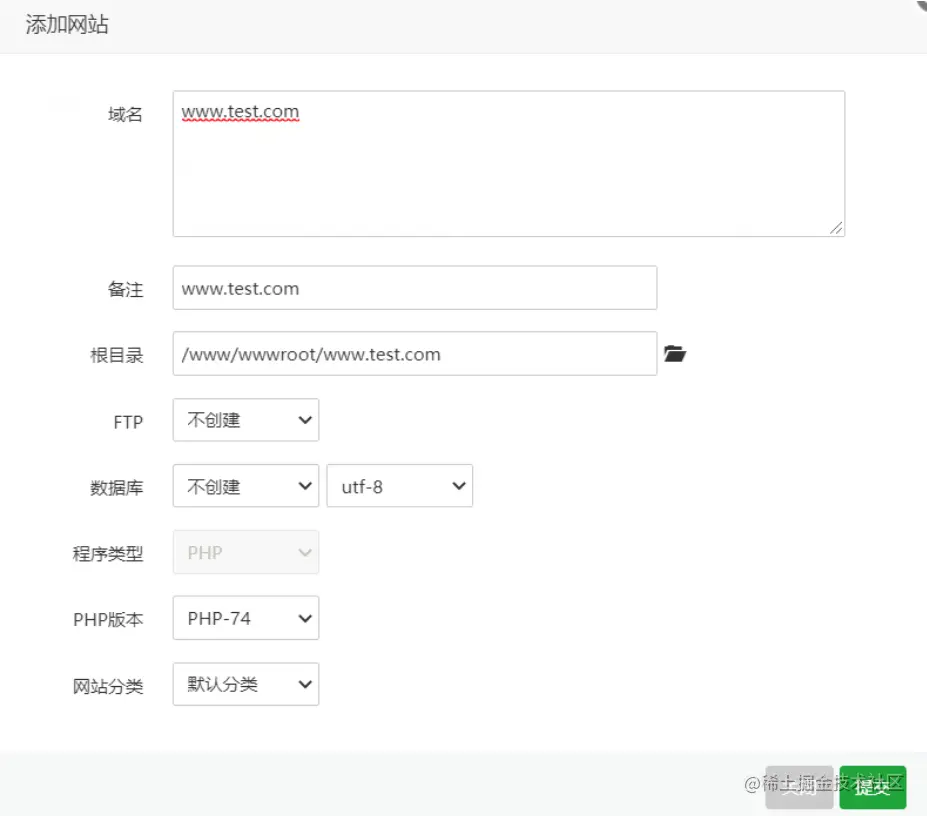927x816 pixels.
Task: Click the gray cancel button beside 提交
Action: [x=799, y=787]
